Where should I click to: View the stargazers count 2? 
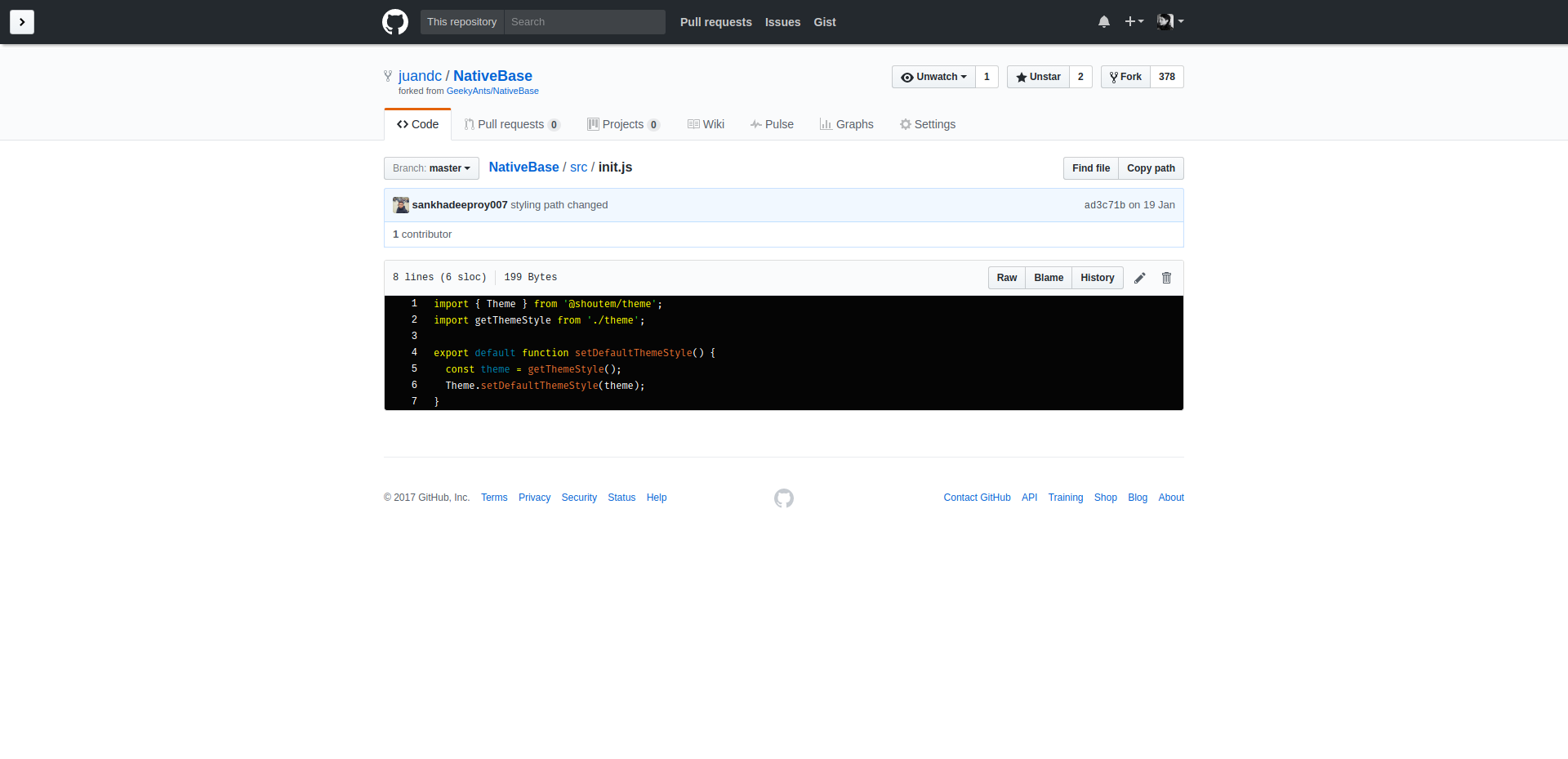tap(1080, 77)
